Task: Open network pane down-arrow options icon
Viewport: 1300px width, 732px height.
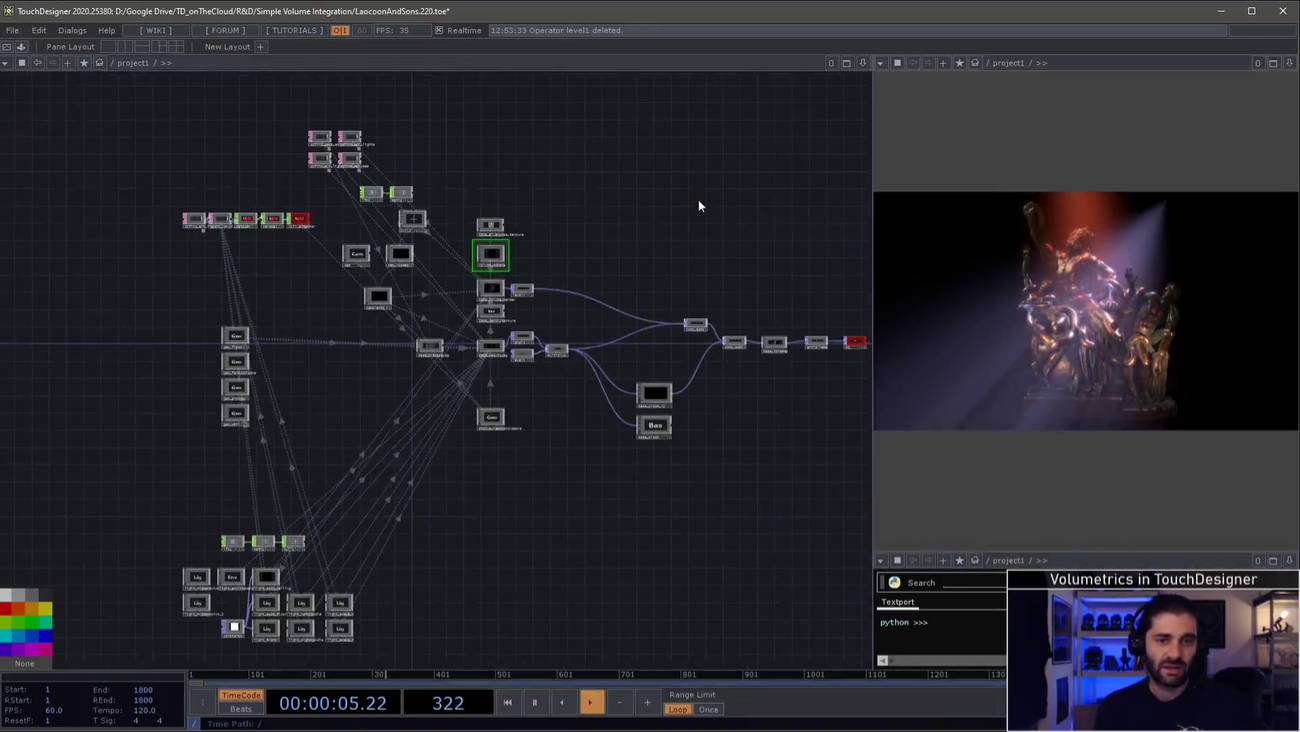Action: (x=862, y=63)
